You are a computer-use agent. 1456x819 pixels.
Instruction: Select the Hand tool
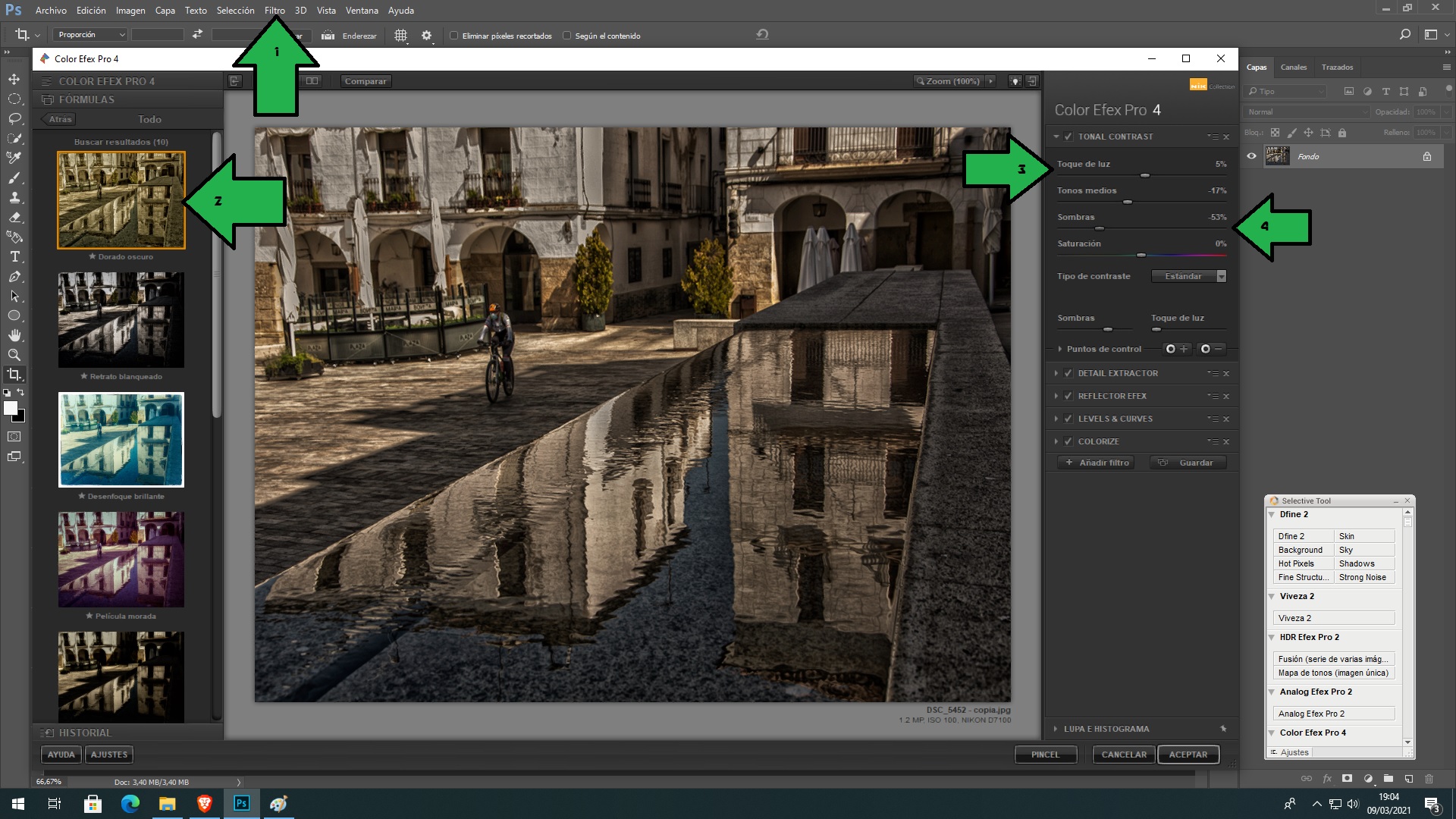[14, 335]
